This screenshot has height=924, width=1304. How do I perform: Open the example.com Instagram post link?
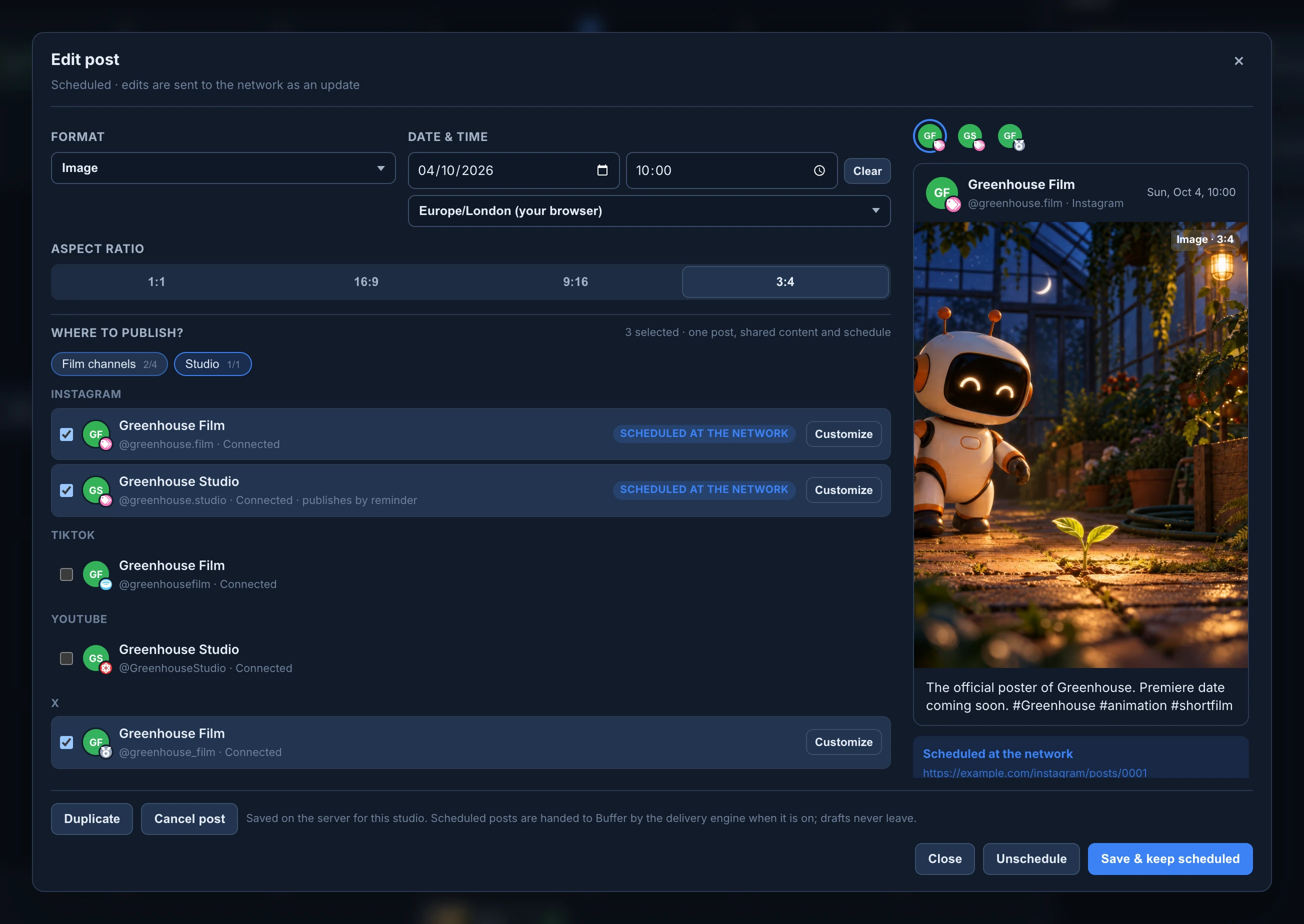tap(1034, 772)
